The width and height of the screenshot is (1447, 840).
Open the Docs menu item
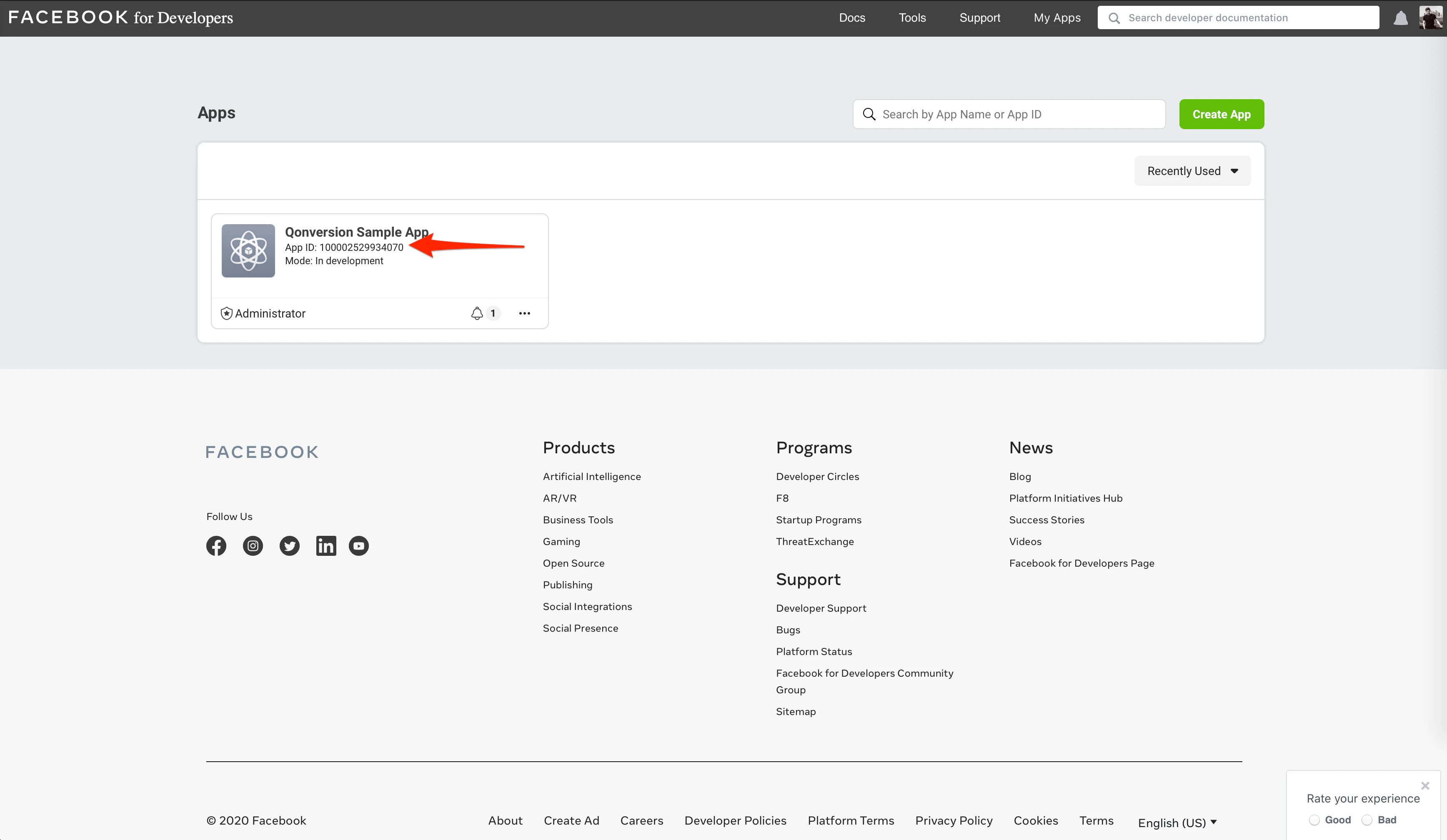[x=851, y=18]
